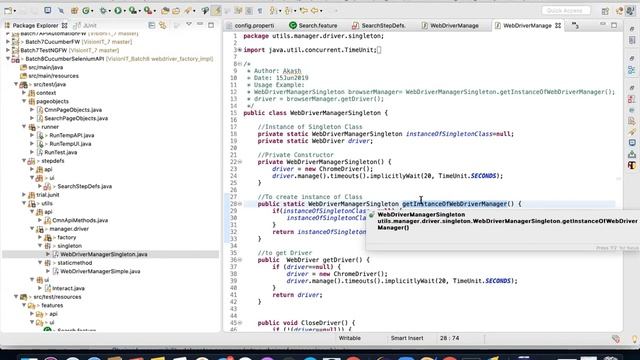
Task: Open Package Explorer View Menu triangle
Action: (x=189, y=25)
